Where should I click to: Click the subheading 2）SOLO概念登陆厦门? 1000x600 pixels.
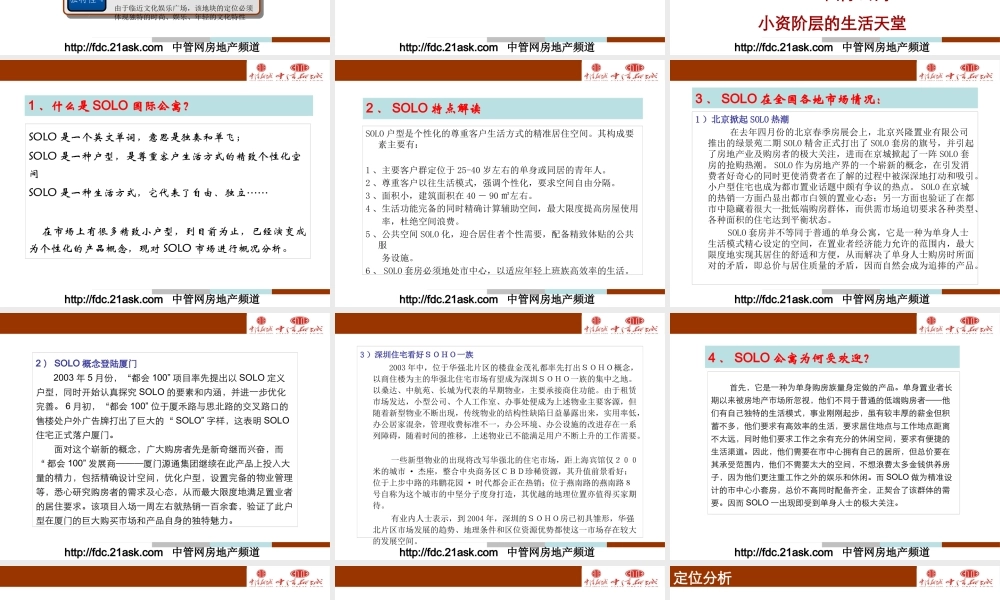(86, 363)
